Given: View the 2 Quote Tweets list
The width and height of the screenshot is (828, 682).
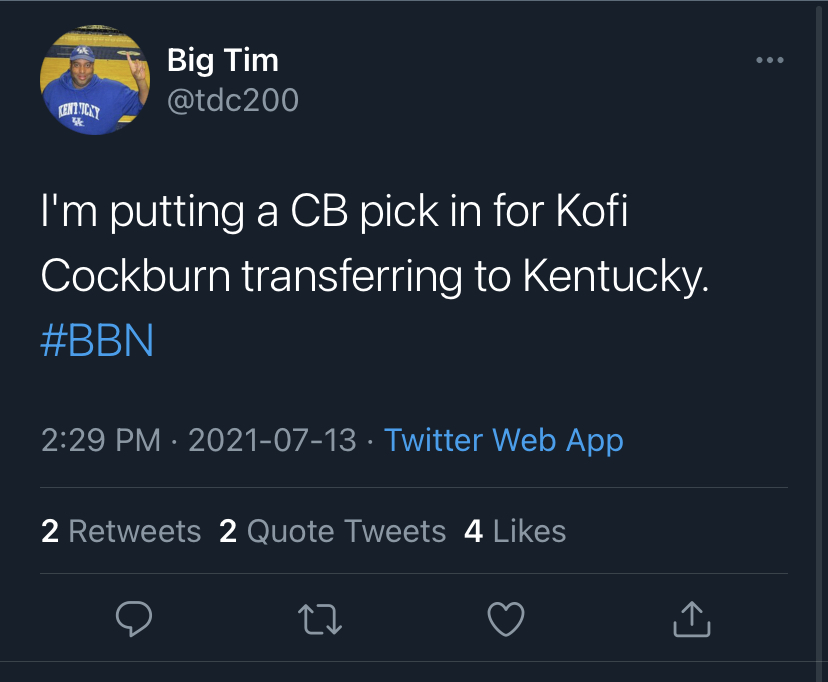Looking at the screenshot, I should pyautogui.click(x=332, y=531).
